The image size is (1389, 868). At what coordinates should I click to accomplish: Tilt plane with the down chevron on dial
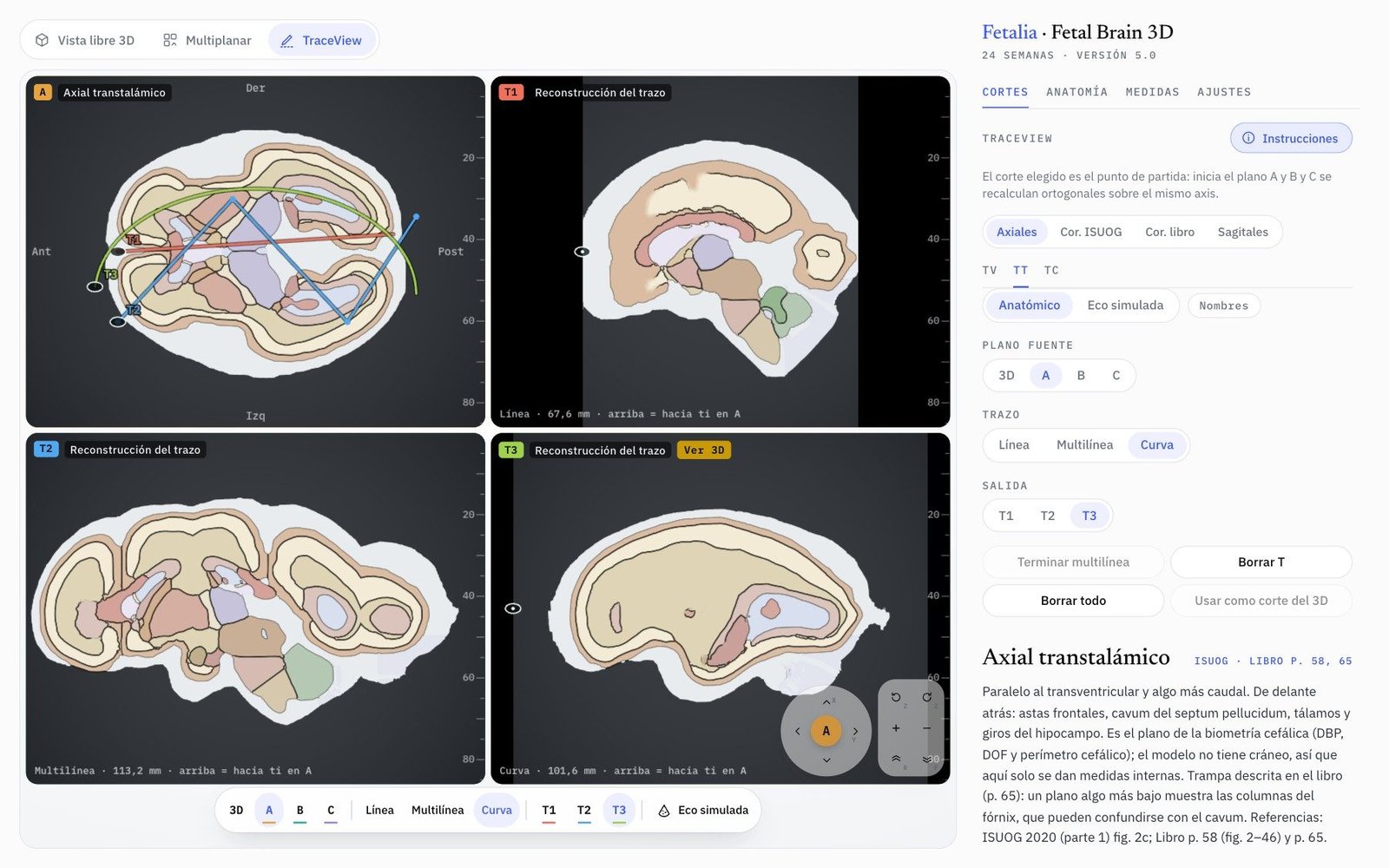pyautogui.click(x=826, y=760)
